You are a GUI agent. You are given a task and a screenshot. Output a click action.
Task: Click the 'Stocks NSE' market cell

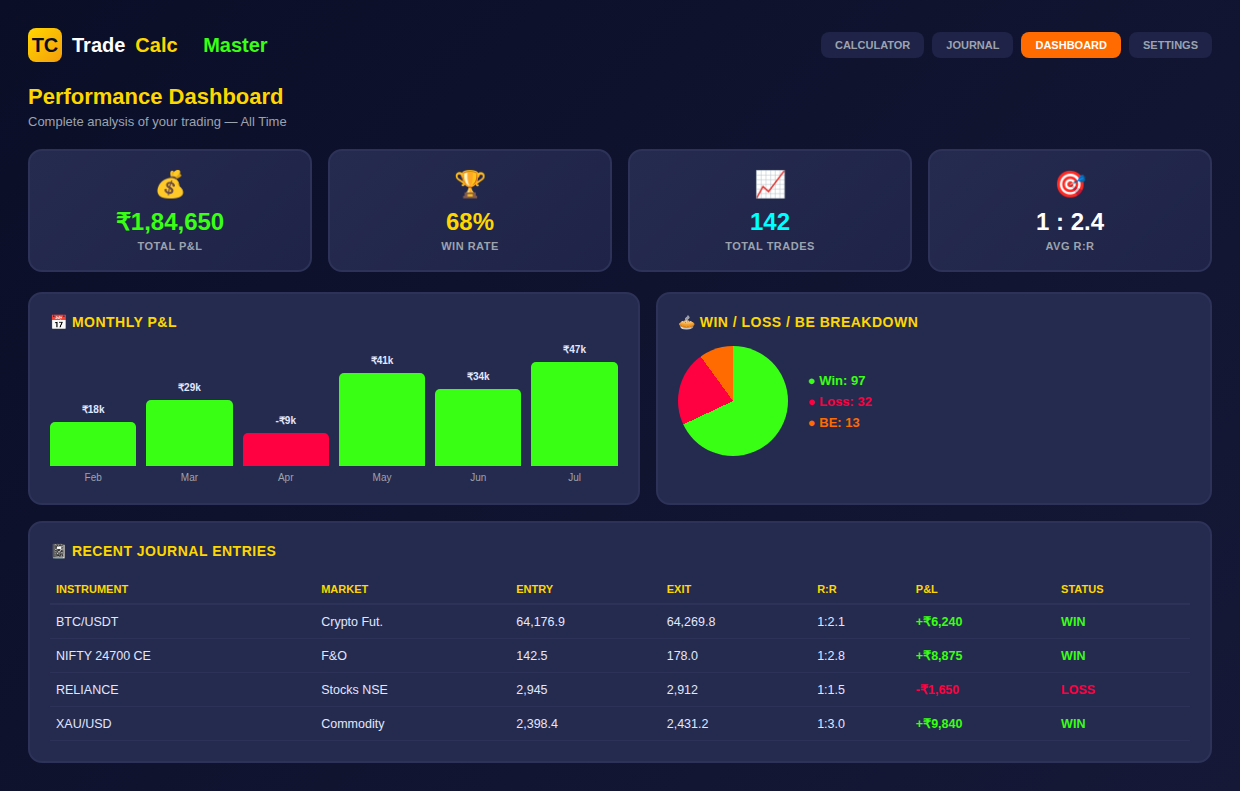click(x=354, y=690)
